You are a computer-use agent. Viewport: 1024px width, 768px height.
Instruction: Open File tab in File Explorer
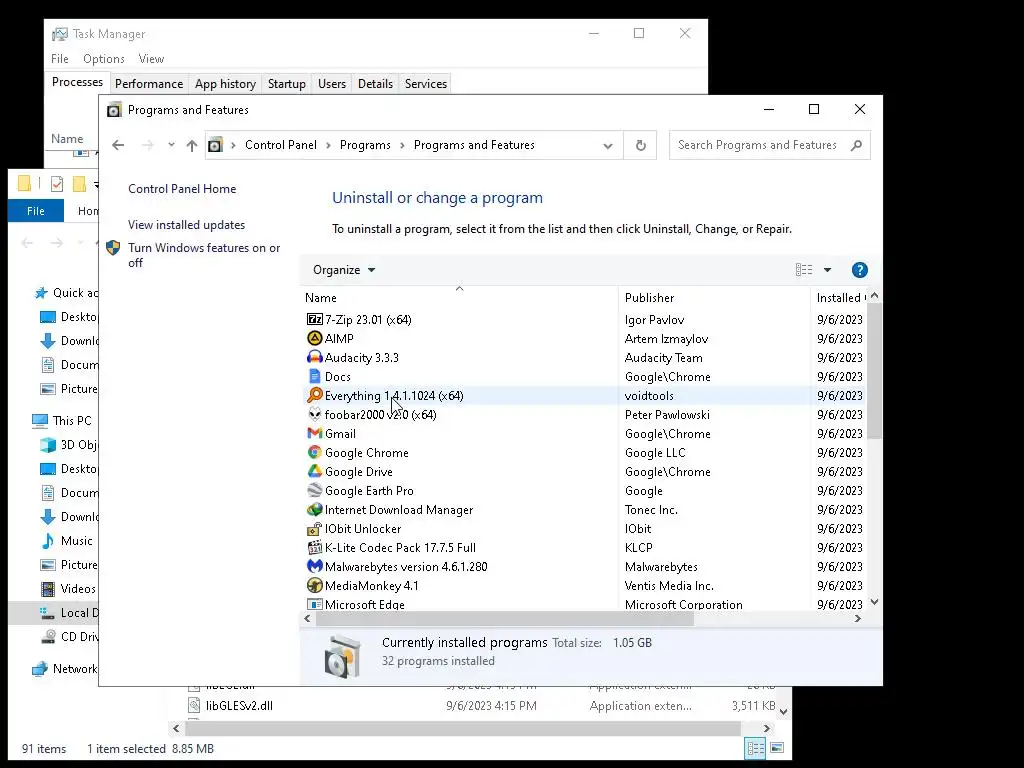tap(36, 211)
